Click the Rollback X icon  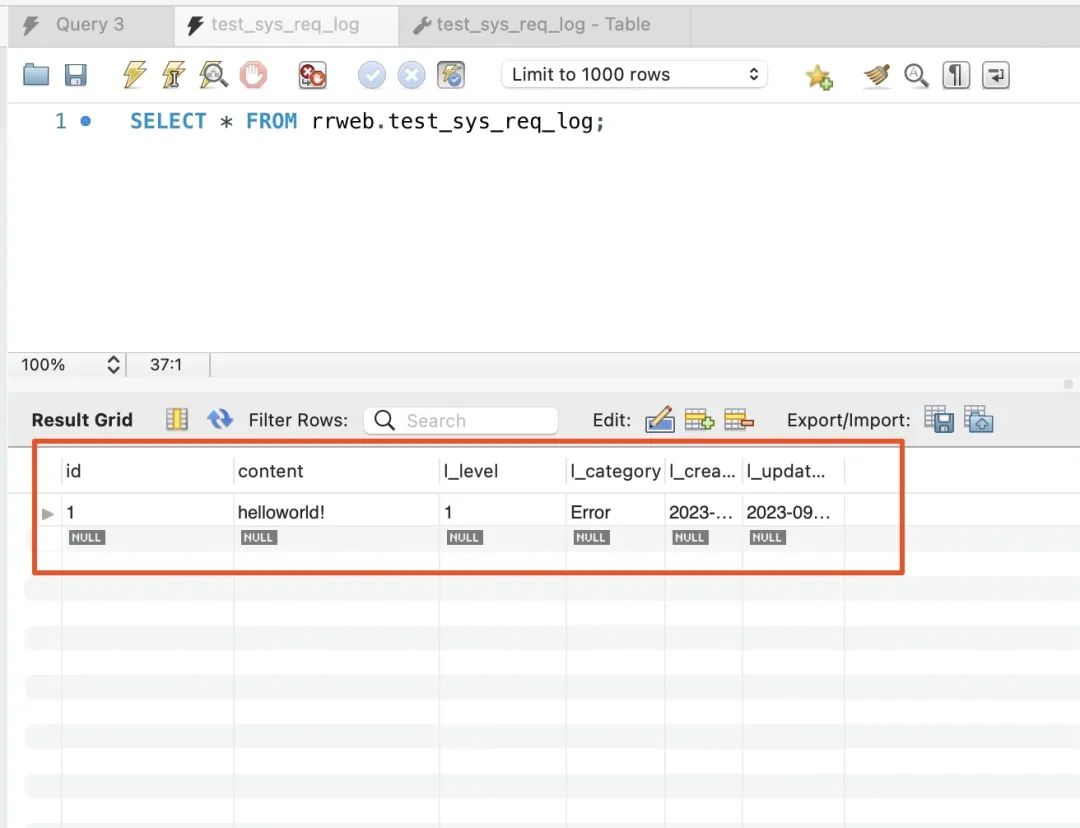(x=411, y=75)
